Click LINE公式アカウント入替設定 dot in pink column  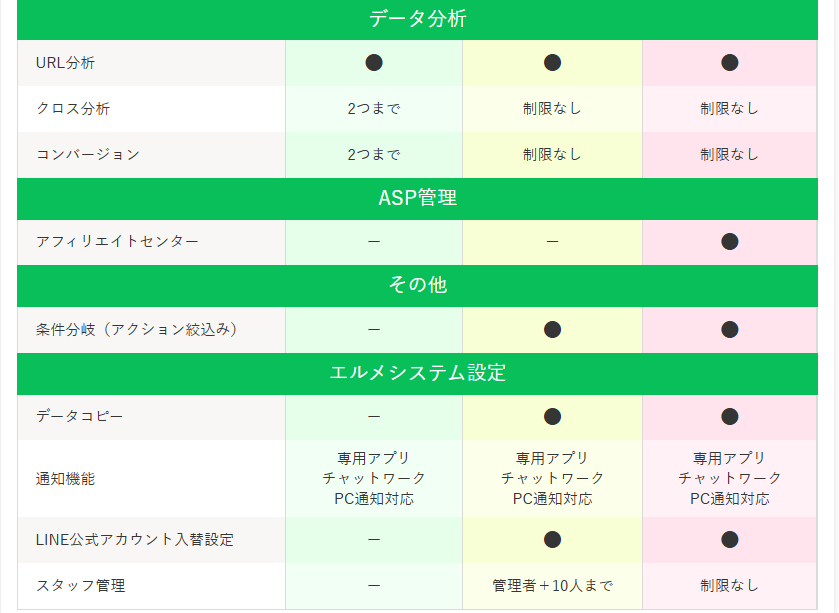coord(730,540)
